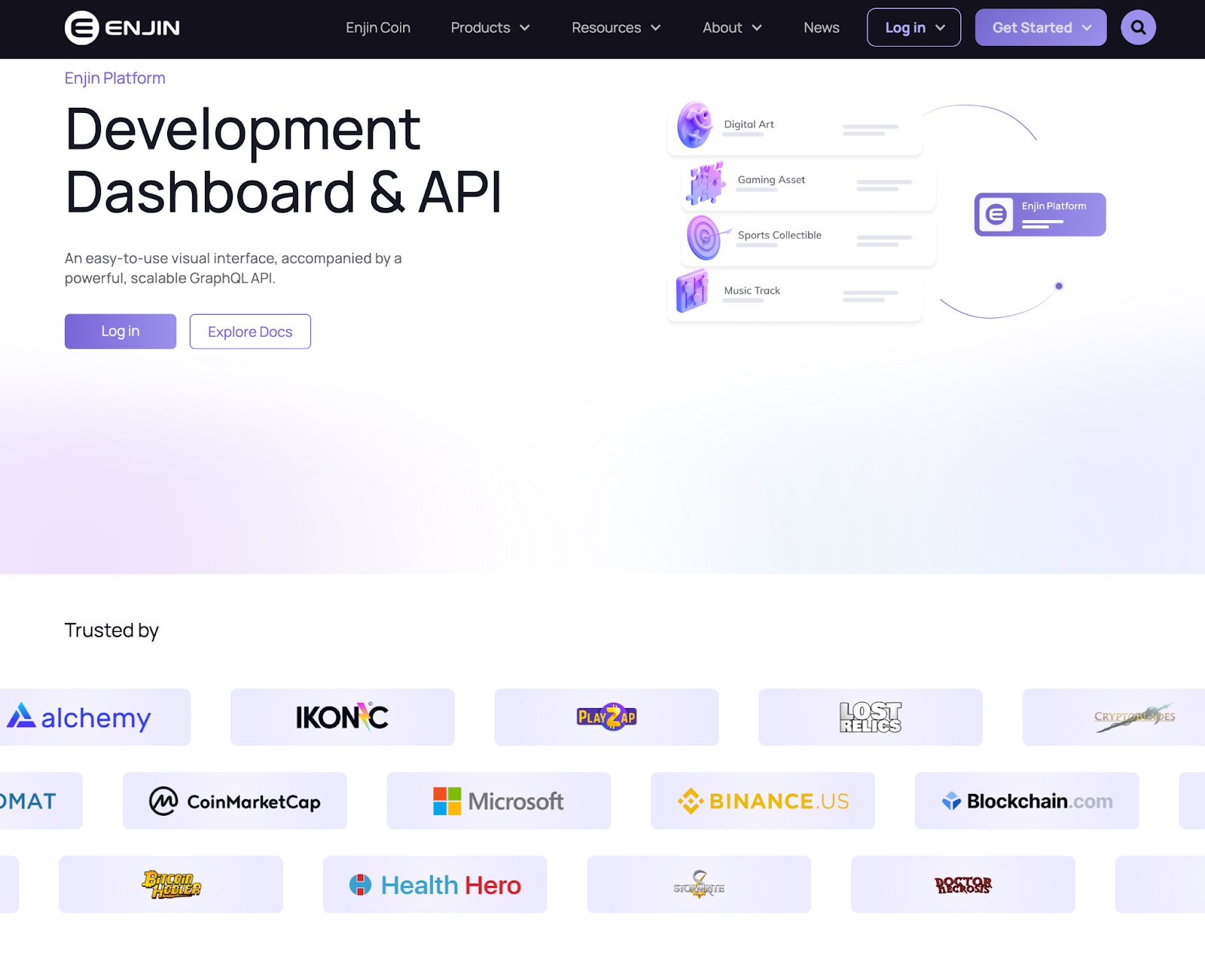Click the Enjin logo in the header
The image size is (1205, 980).
(x=122, y=28)
